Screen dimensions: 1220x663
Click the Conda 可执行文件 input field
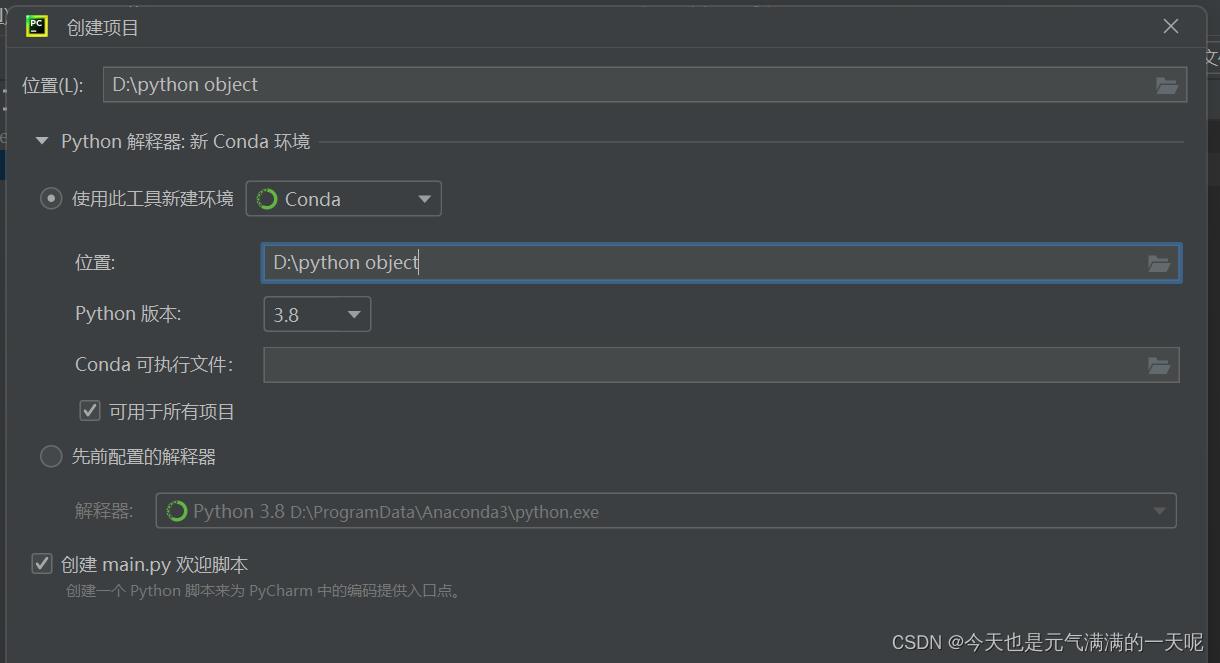click(x=721, y=365)
